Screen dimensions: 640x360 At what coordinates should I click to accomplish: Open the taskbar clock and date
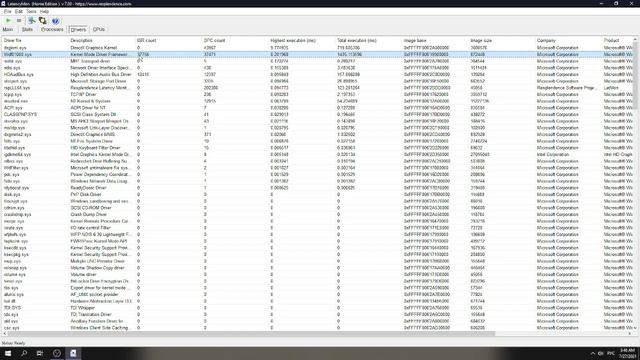pyautogui.click(x=627, y=353)
